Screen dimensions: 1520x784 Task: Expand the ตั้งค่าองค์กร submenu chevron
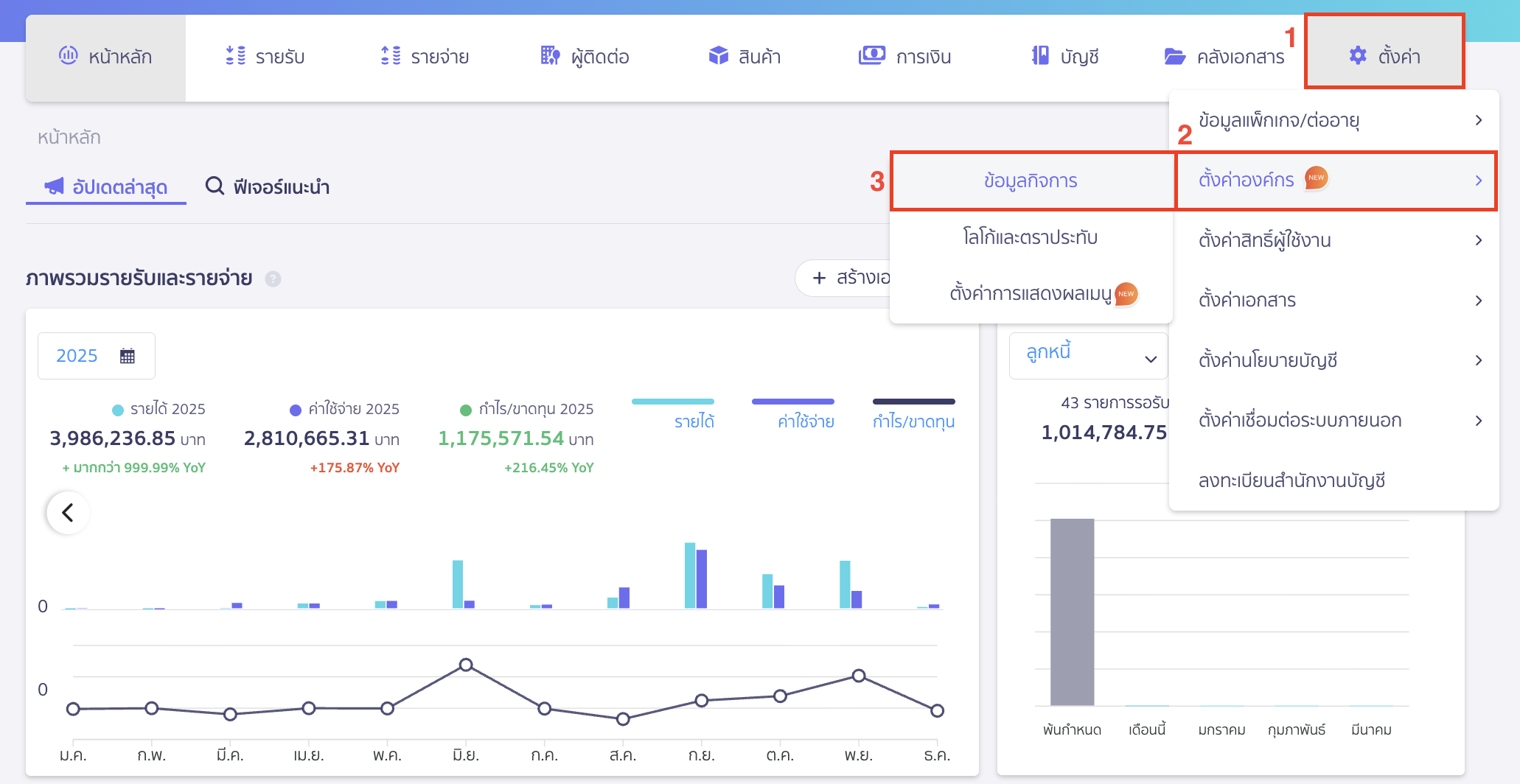[x=1479, y=181]
